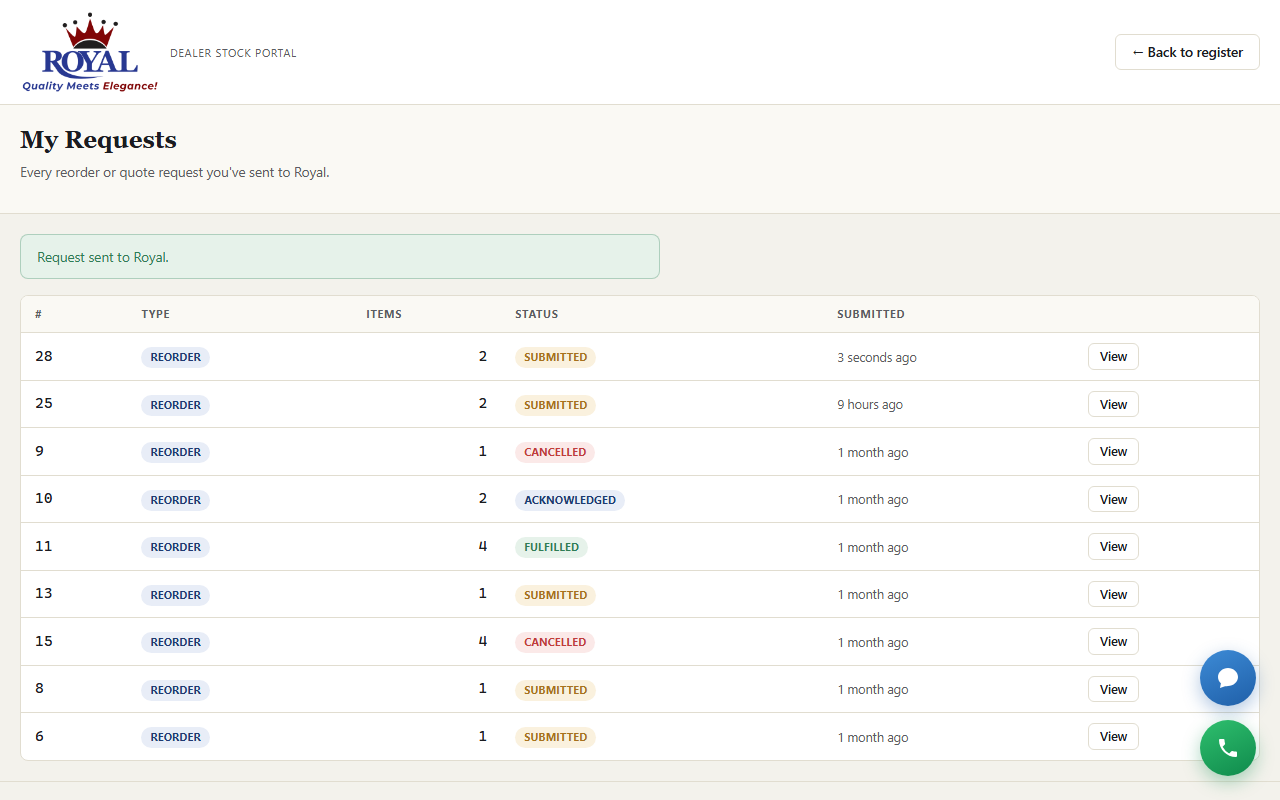Select CANCELLED status on request 15

(x=555, y=642)
